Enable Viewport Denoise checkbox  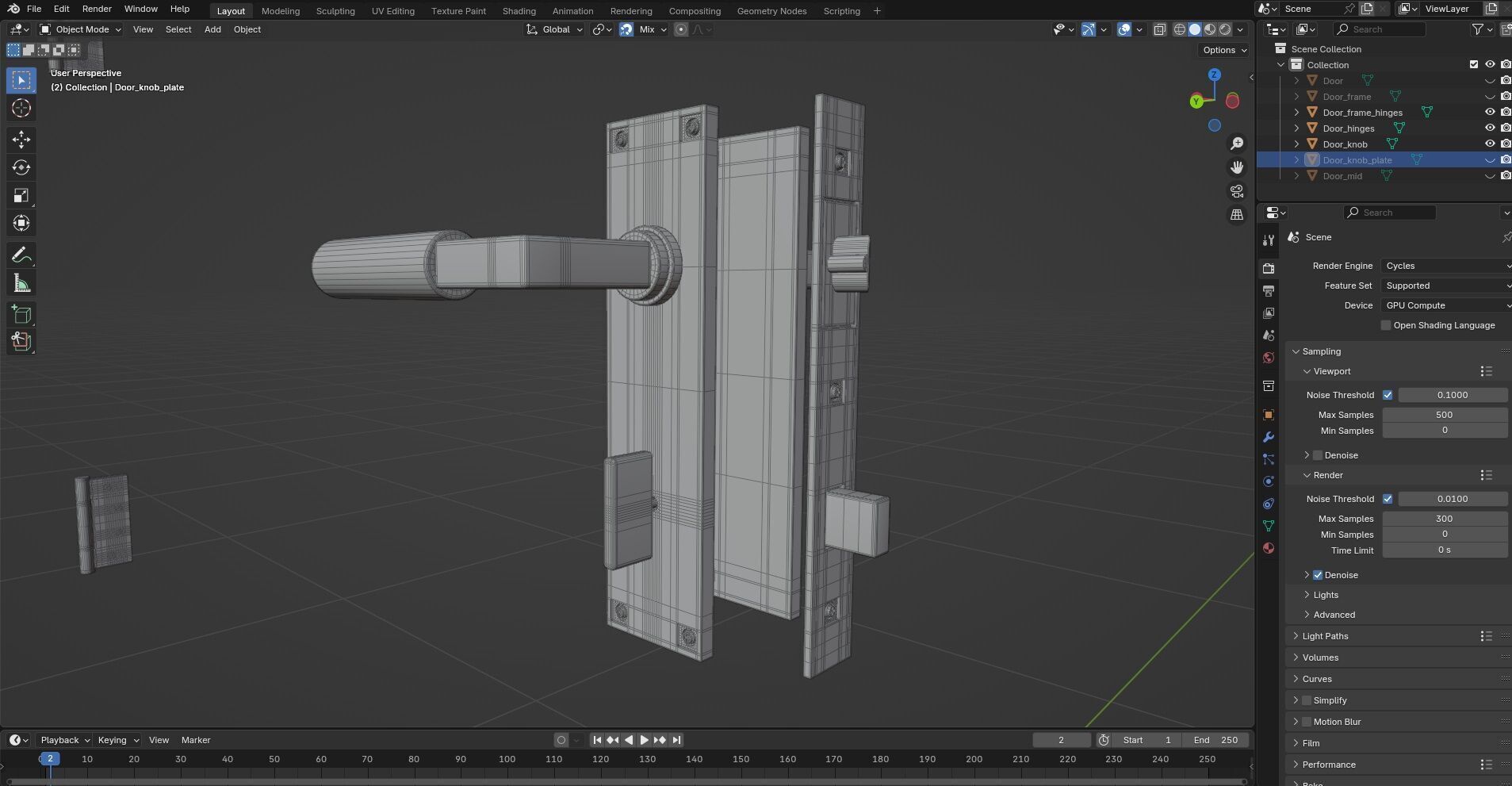[x=1318, y=455]
